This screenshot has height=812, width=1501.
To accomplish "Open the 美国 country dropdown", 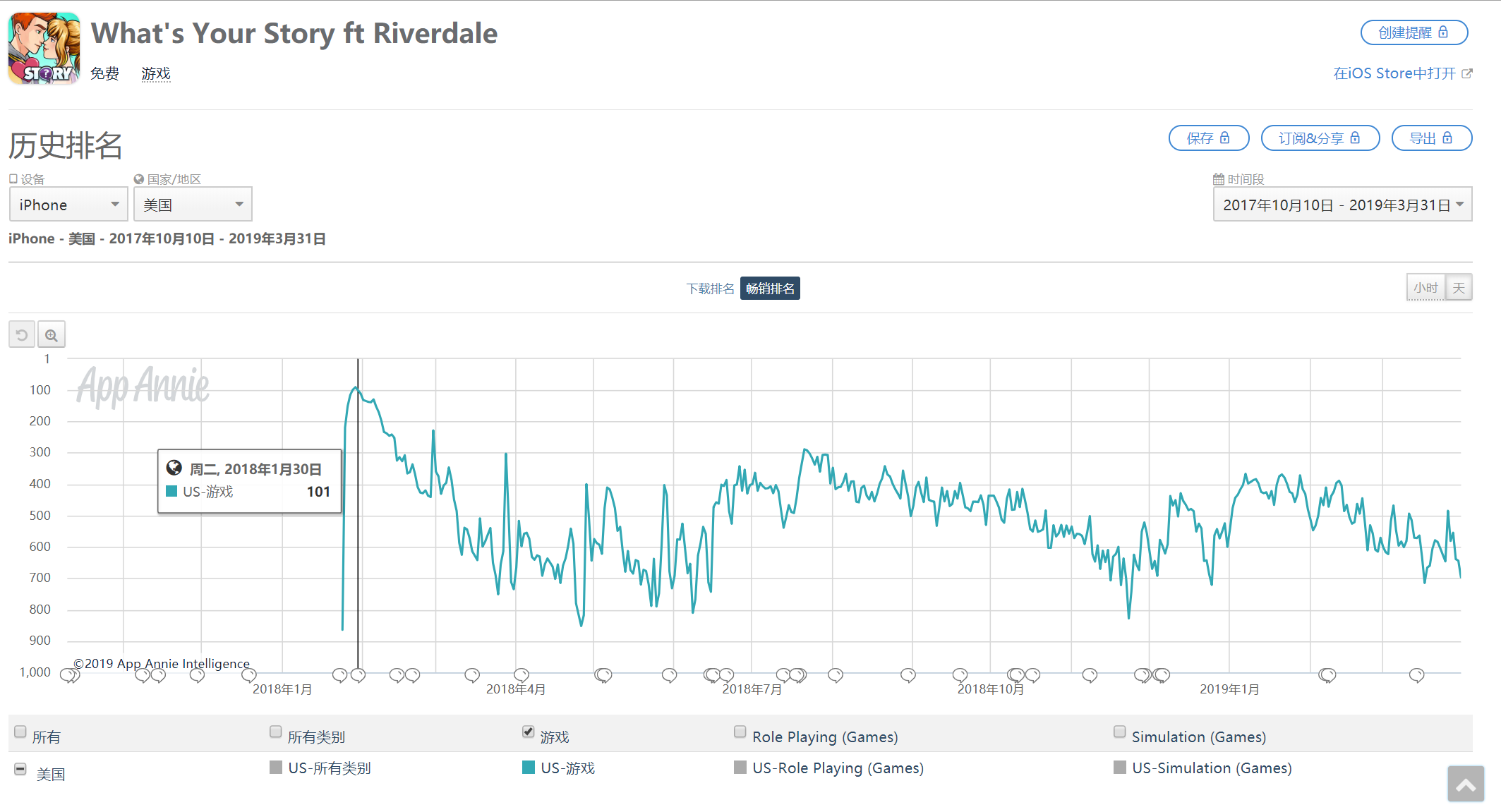I will [x=193, y=205].
